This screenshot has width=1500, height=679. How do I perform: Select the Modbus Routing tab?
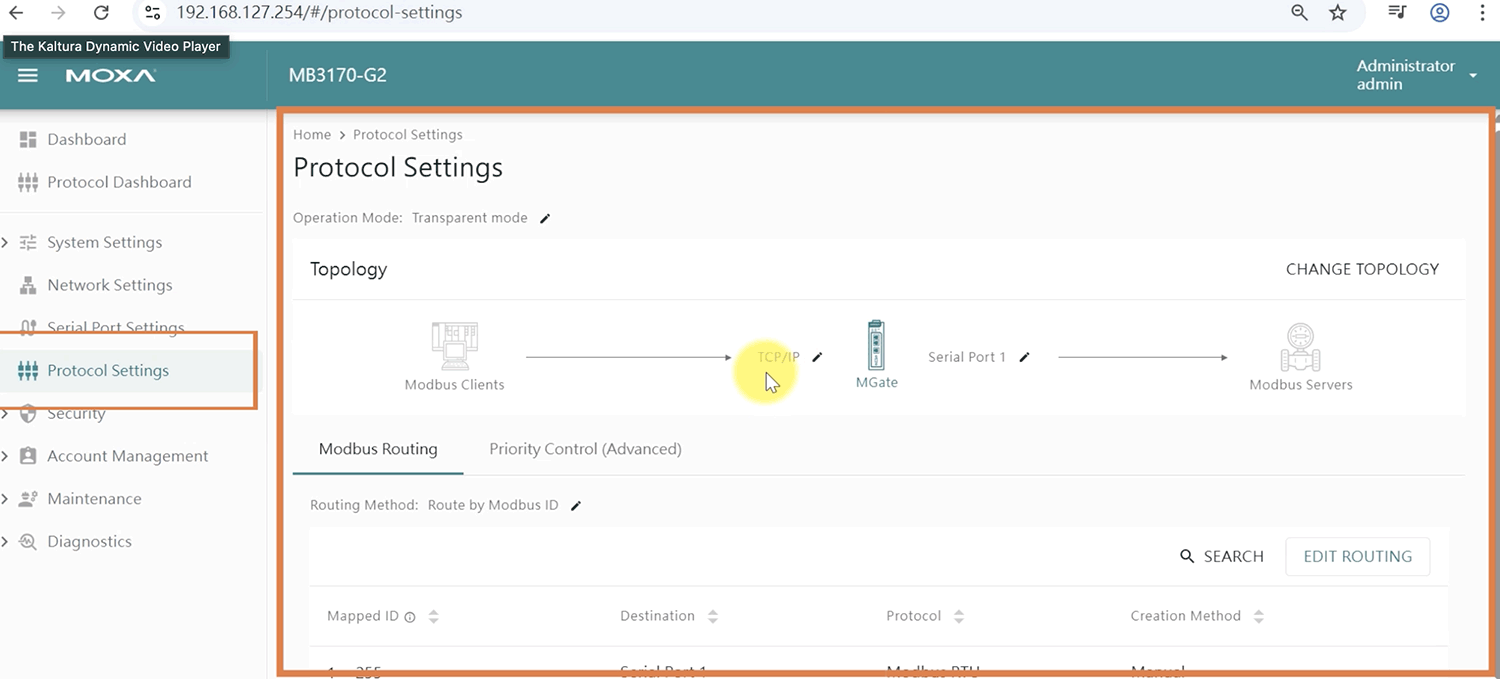tap(378, 449)
